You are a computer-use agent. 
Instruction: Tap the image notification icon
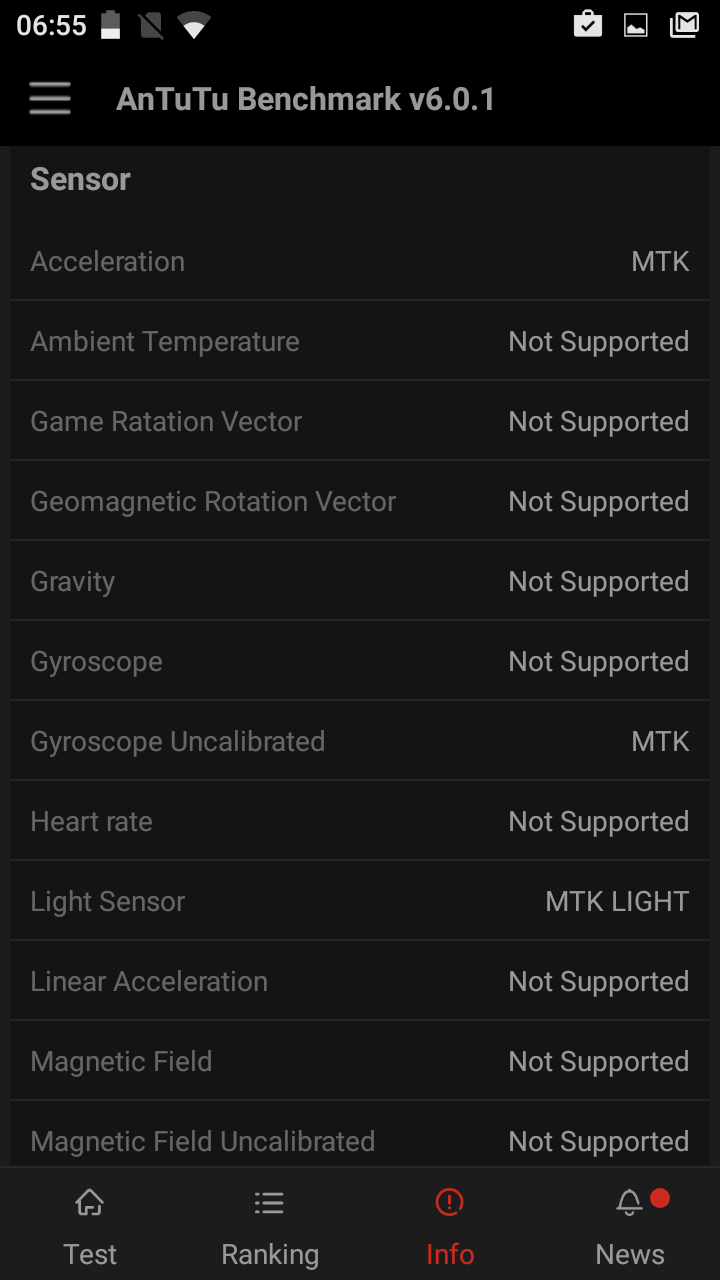pos(636,26)
